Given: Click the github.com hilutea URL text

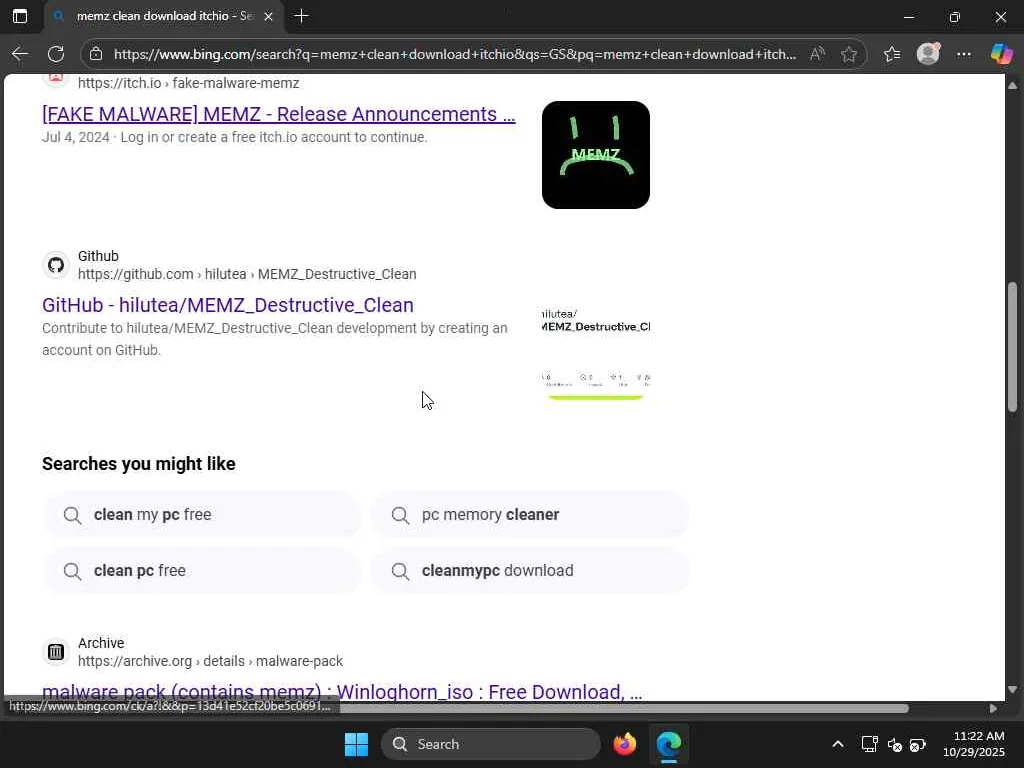Looking at the screenshot, I should [x=247, y=274].
